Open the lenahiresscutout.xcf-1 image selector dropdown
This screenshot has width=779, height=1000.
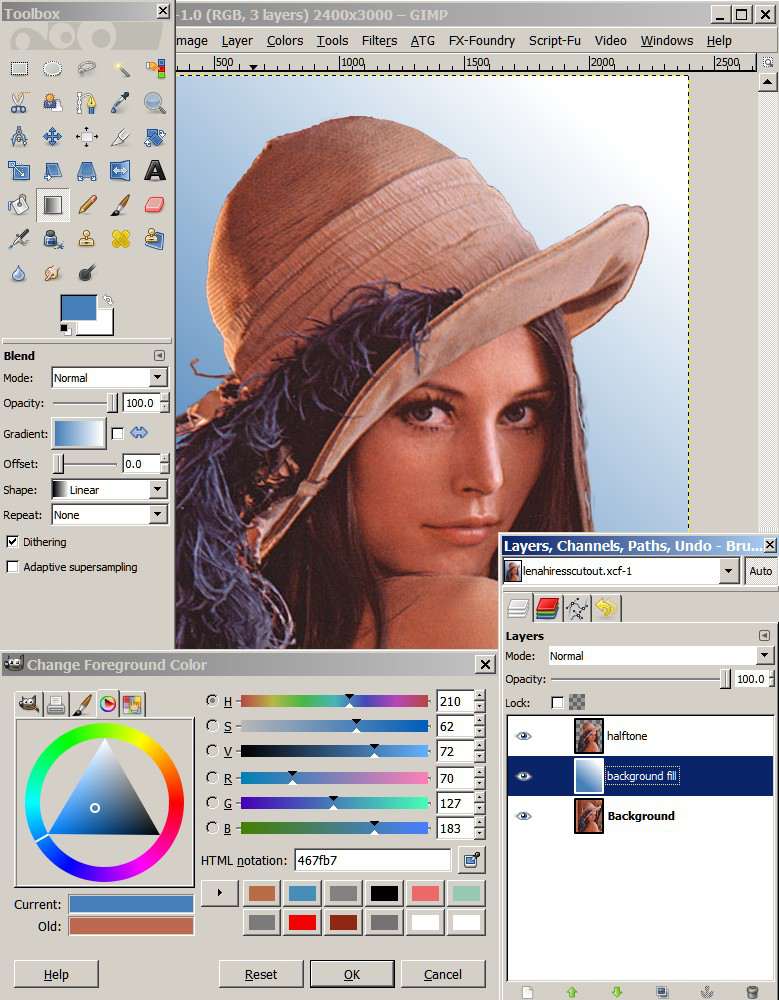pos(621,571)
